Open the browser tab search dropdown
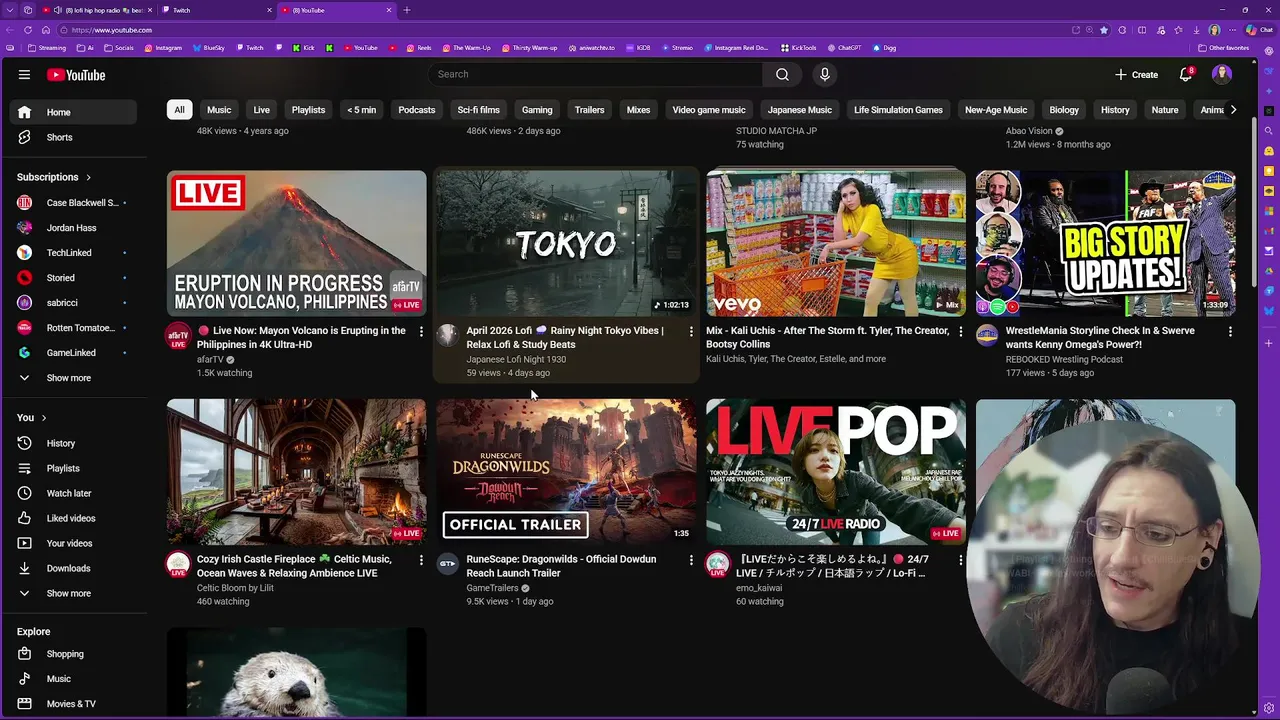The image size is (1280, 720). pos(10,10)
